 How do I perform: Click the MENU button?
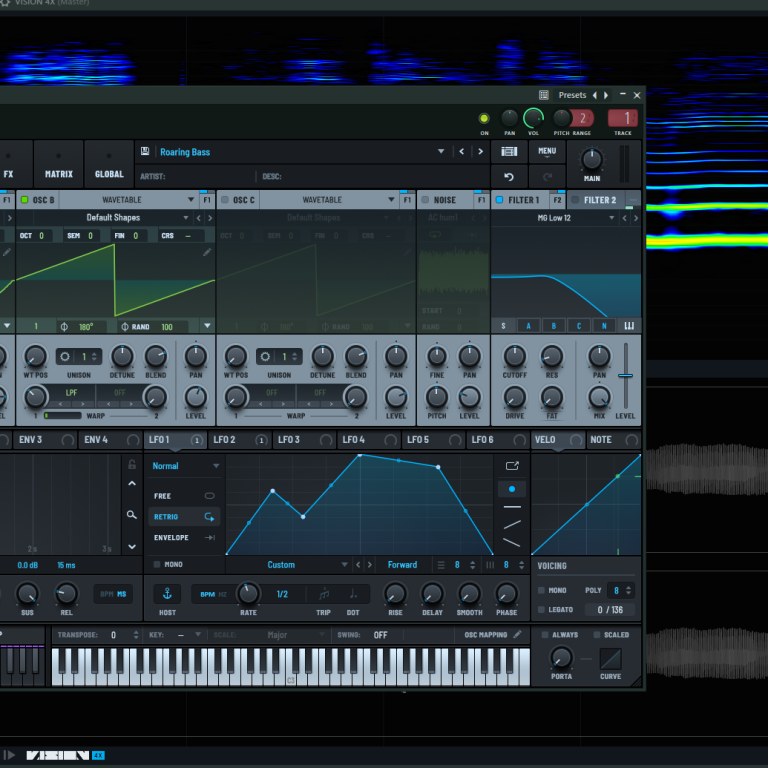(546, 152)
